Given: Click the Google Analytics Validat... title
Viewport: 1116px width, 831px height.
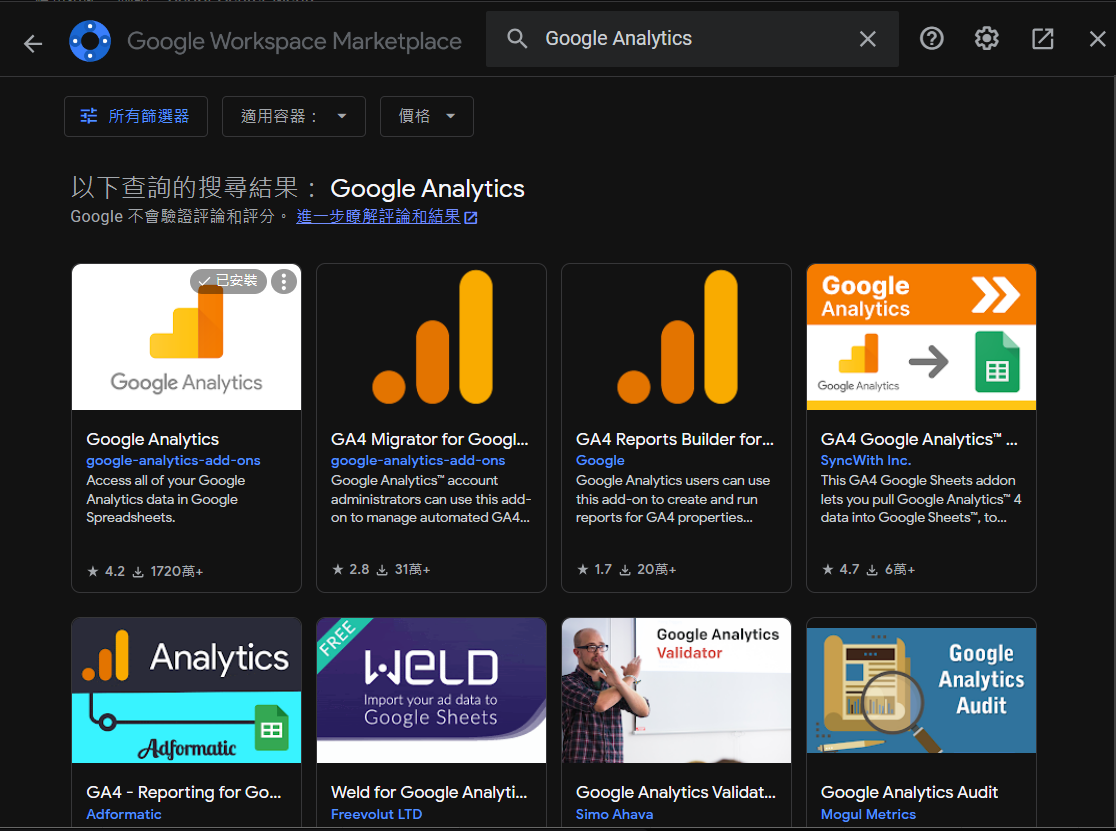Looking at the screenshot, I should coord(675,792).
